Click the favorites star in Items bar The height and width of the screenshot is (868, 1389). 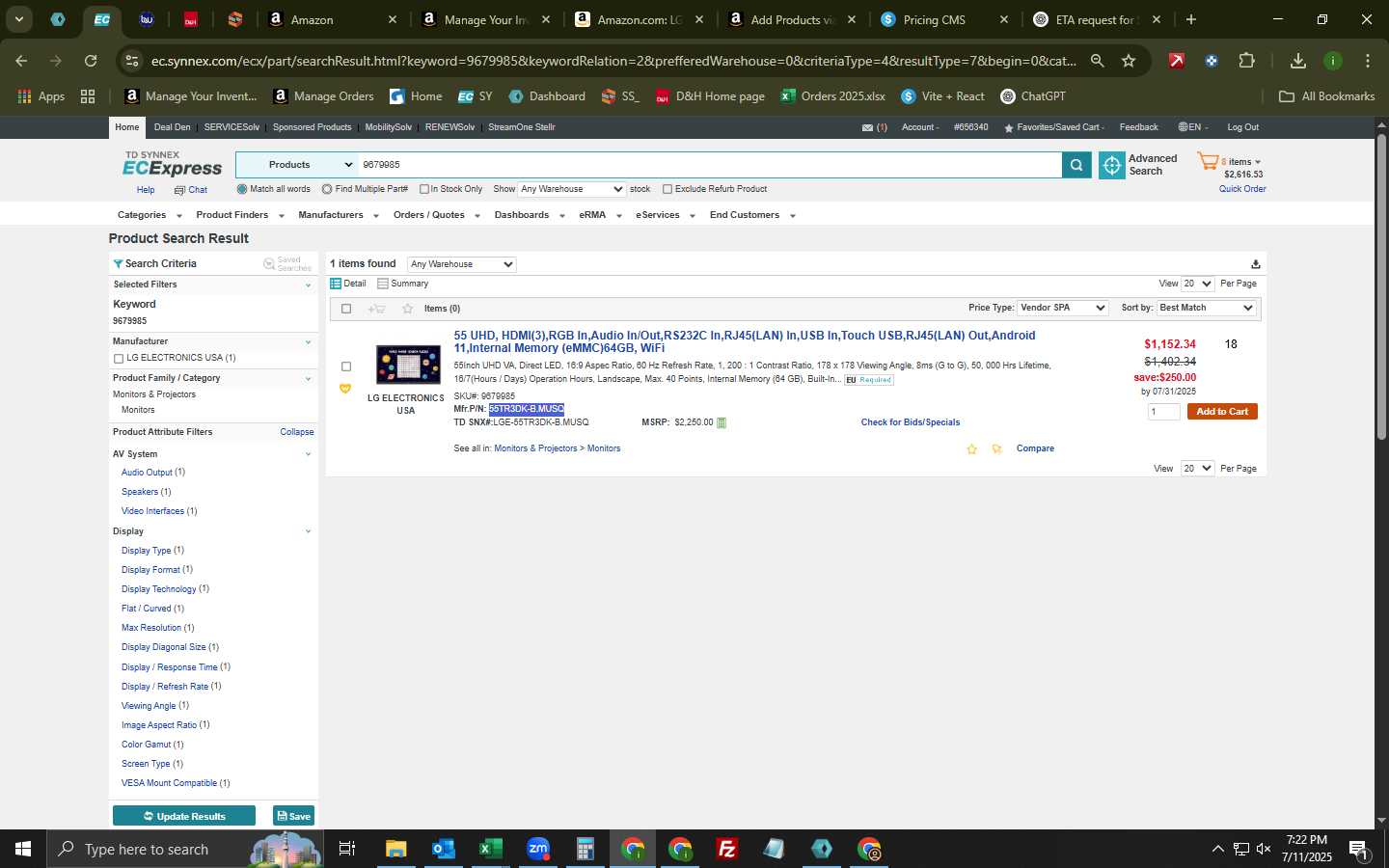click(x=407, y=309)
